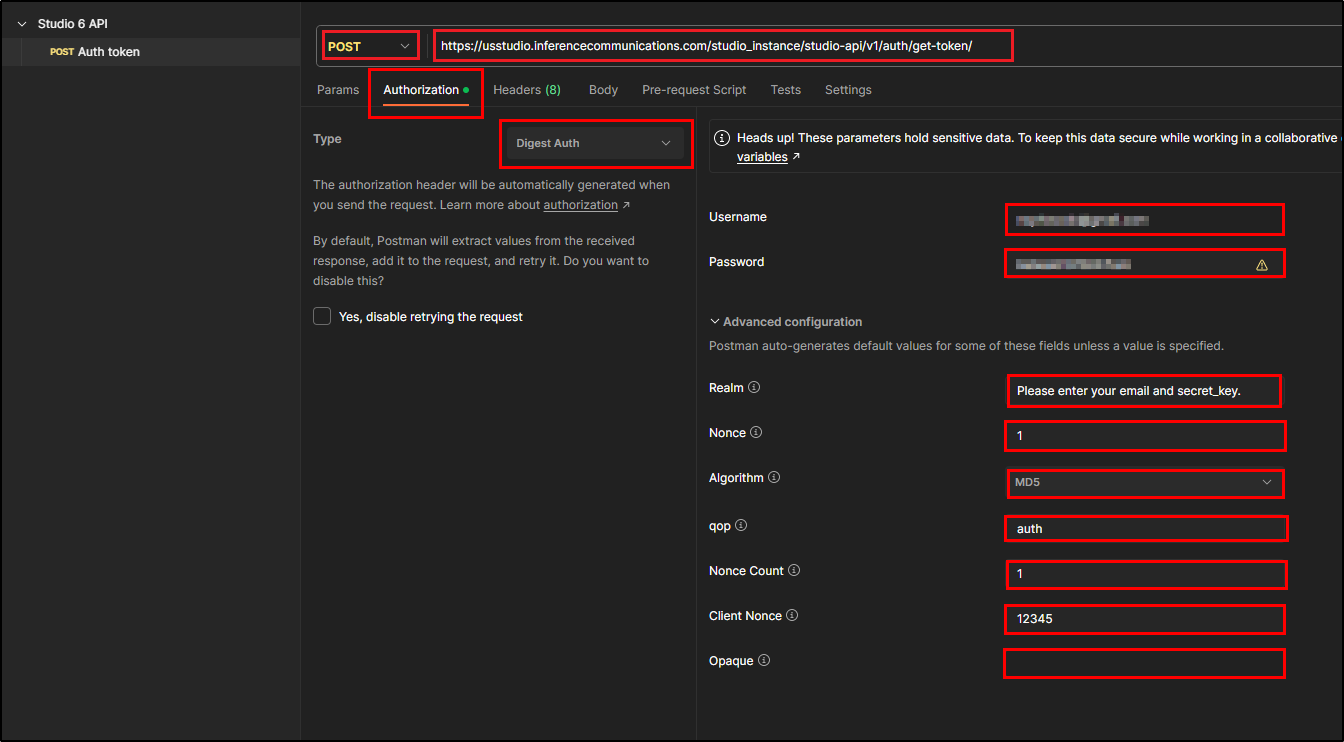1344x742 pixels.
Task: Click the Opaque info icon
Action: (764, 661)
